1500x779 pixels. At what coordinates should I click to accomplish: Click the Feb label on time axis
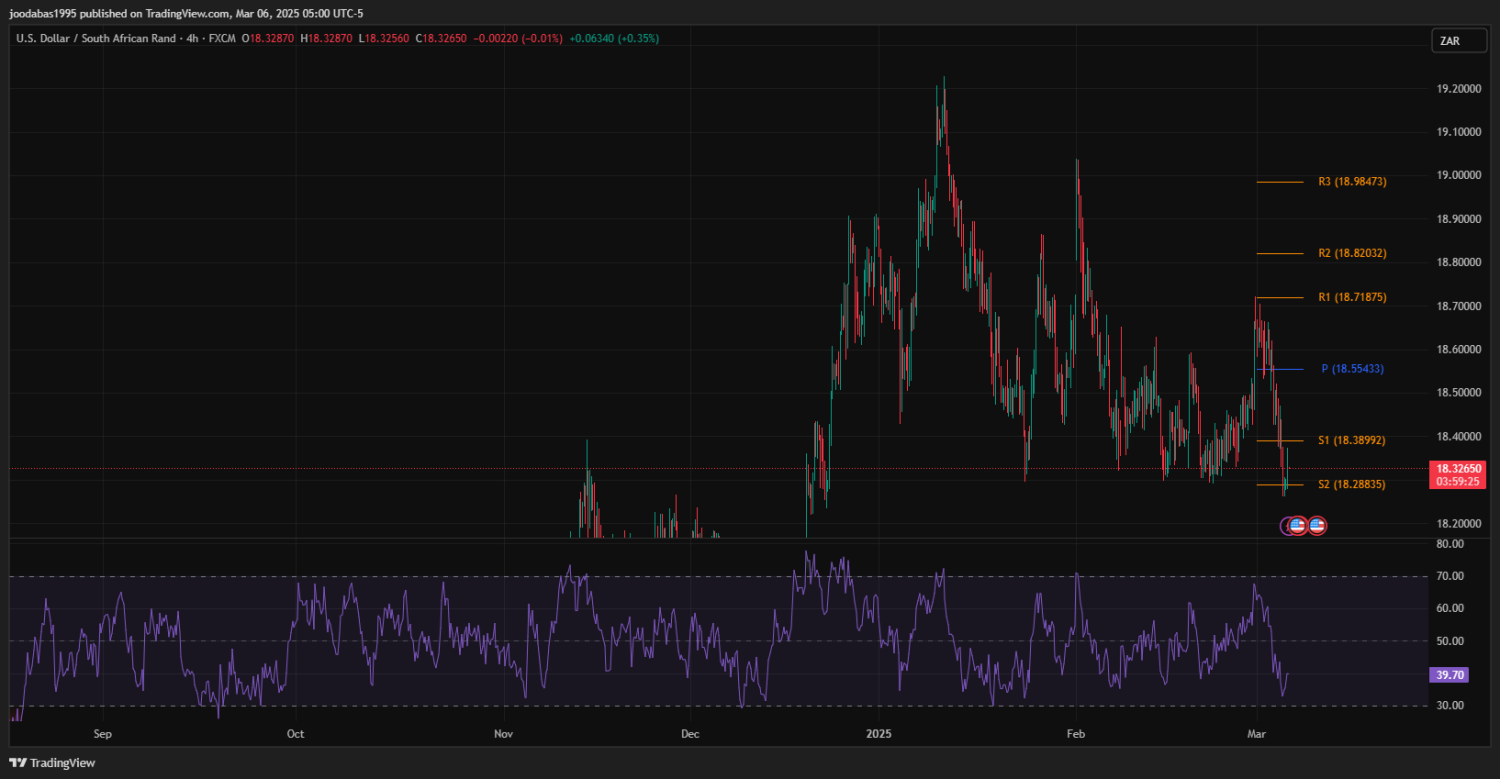(1075, 733)
